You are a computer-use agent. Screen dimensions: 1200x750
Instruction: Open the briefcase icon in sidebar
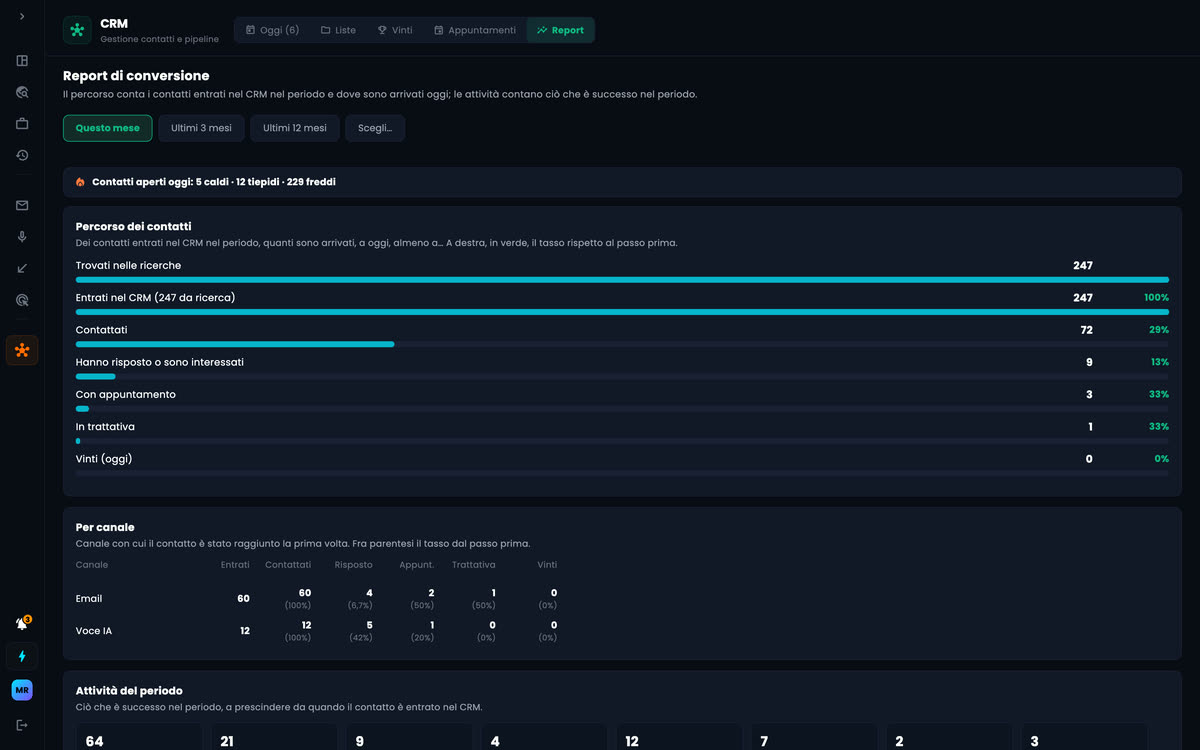click(x=22, y=124)
